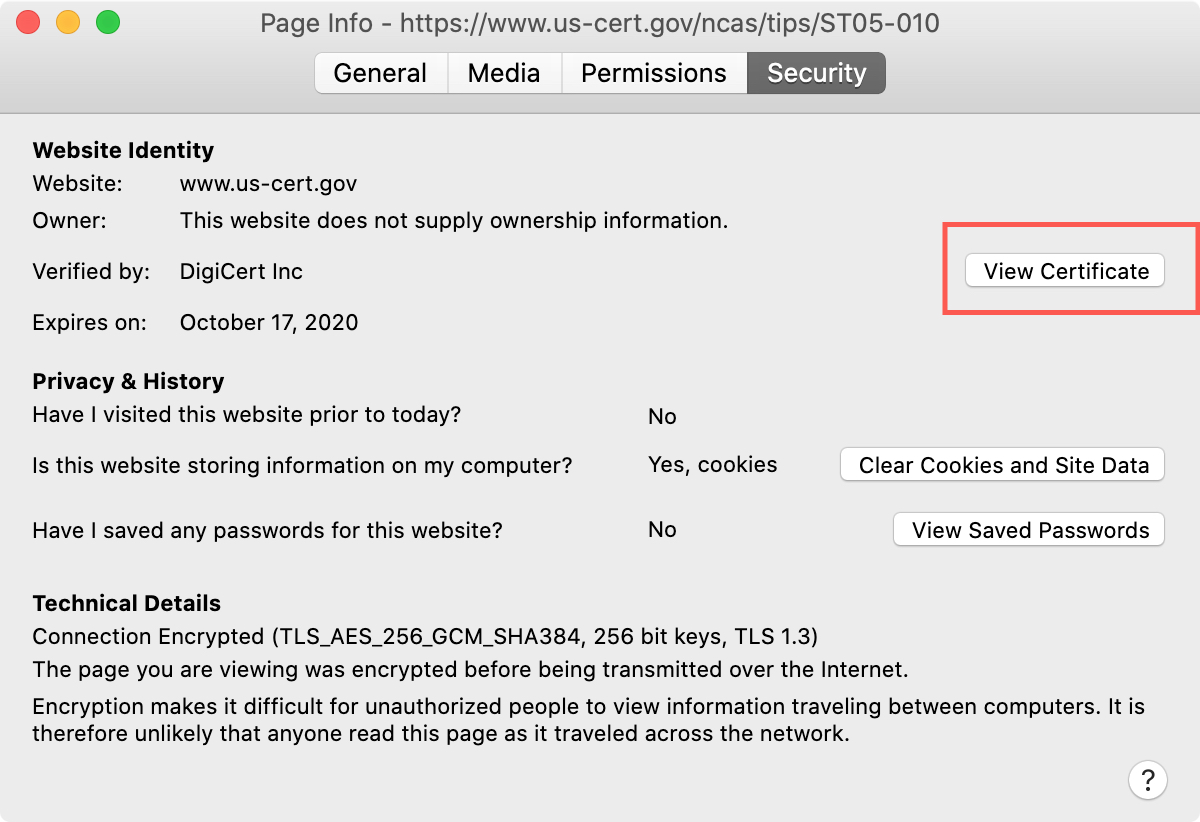Minimize the window with the yellow button
This screenshot has height=822, width=1200.
point(68,22)
